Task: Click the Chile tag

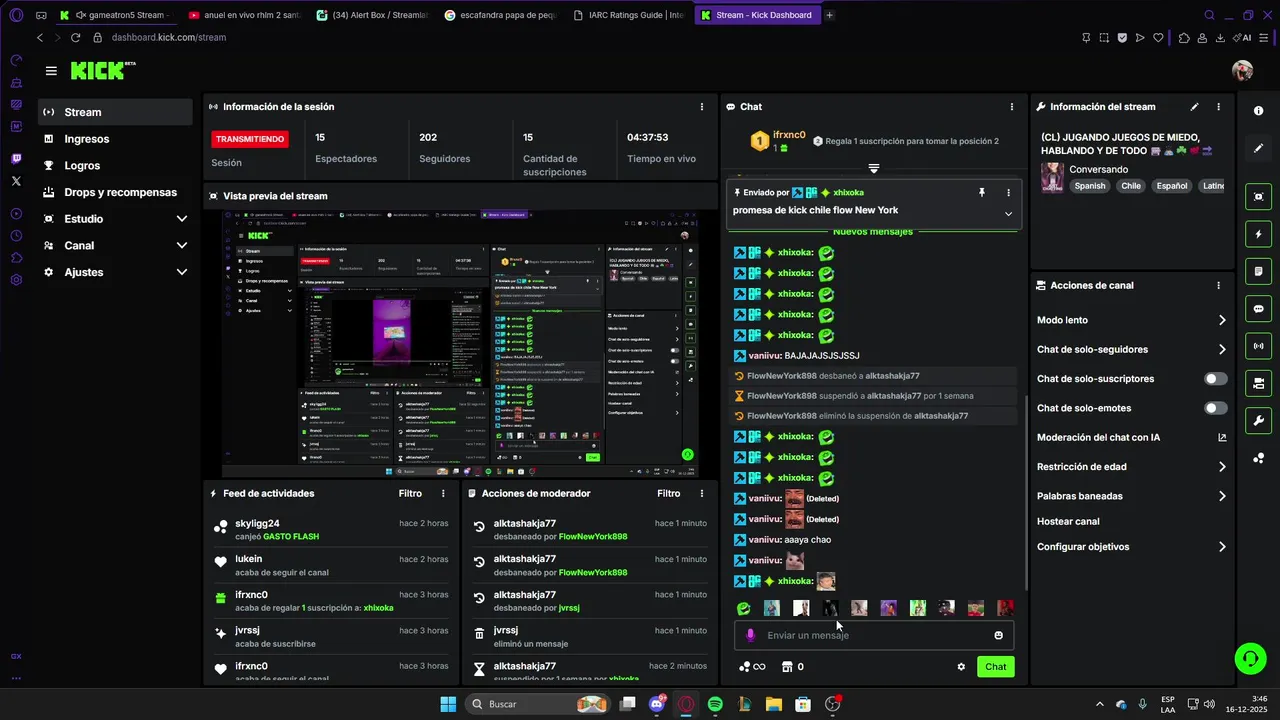Action: (1131, 186)
